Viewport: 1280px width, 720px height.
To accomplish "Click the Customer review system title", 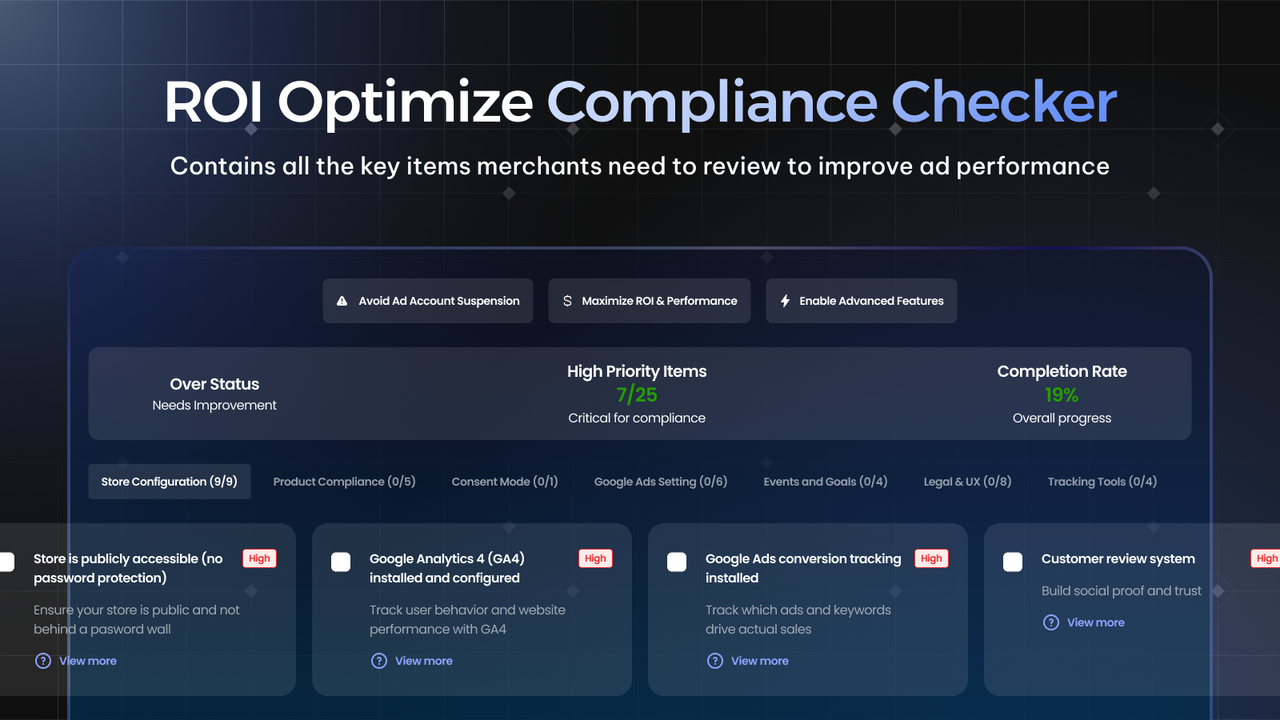I will pyautogui.click(x=1118, y=559).
